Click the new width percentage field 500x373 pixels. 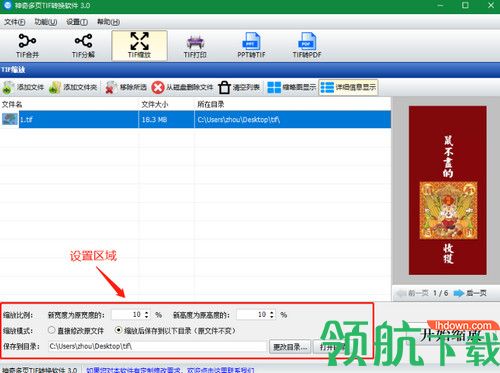[x=127, y=315]
